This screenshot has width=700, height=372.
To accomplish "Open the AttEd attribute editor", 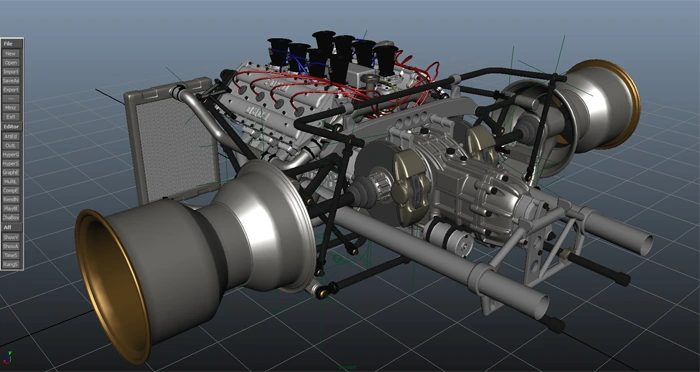I will click(11, 136).
